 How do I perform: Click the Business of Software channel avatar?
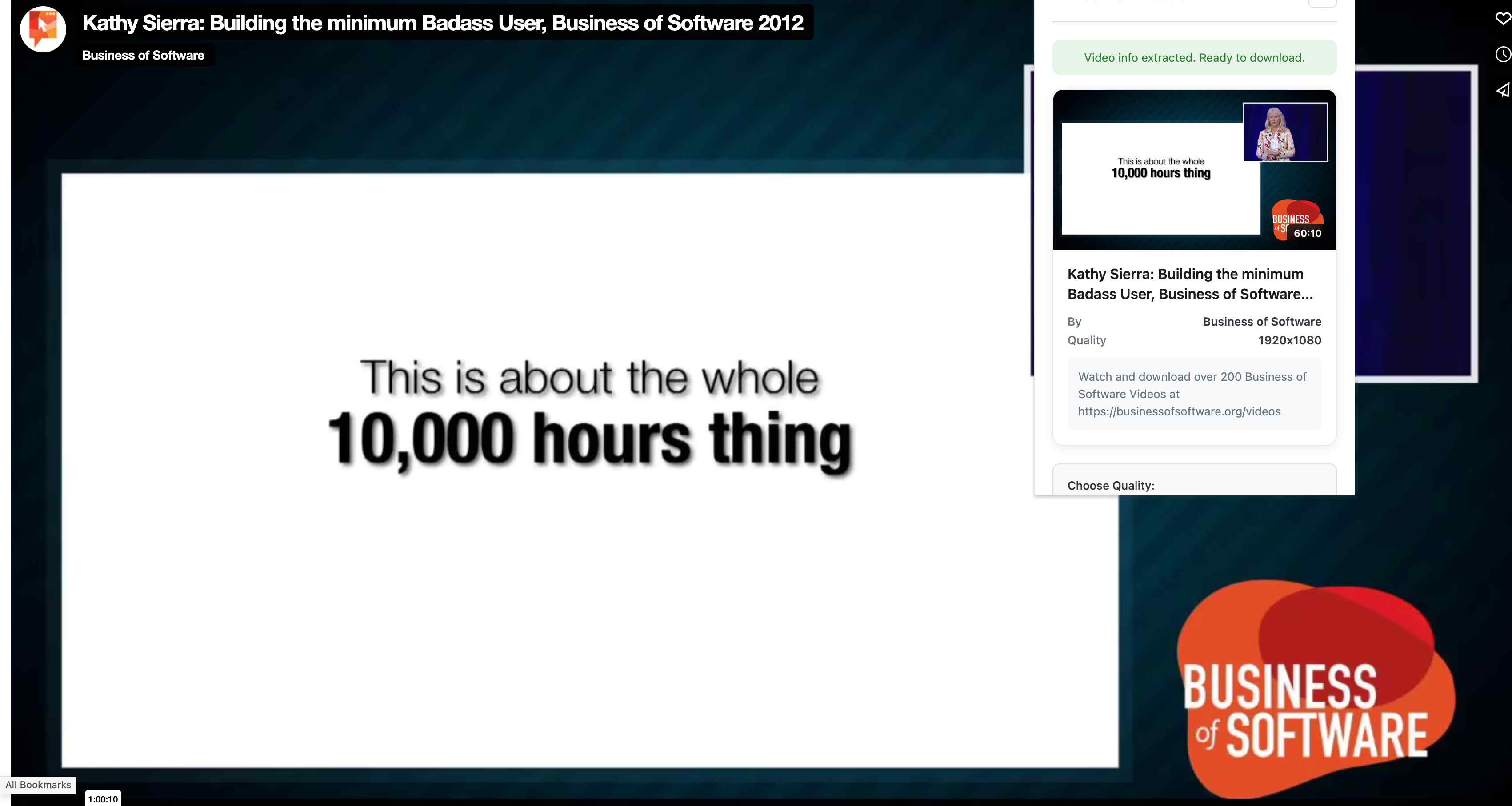point(42,29)
